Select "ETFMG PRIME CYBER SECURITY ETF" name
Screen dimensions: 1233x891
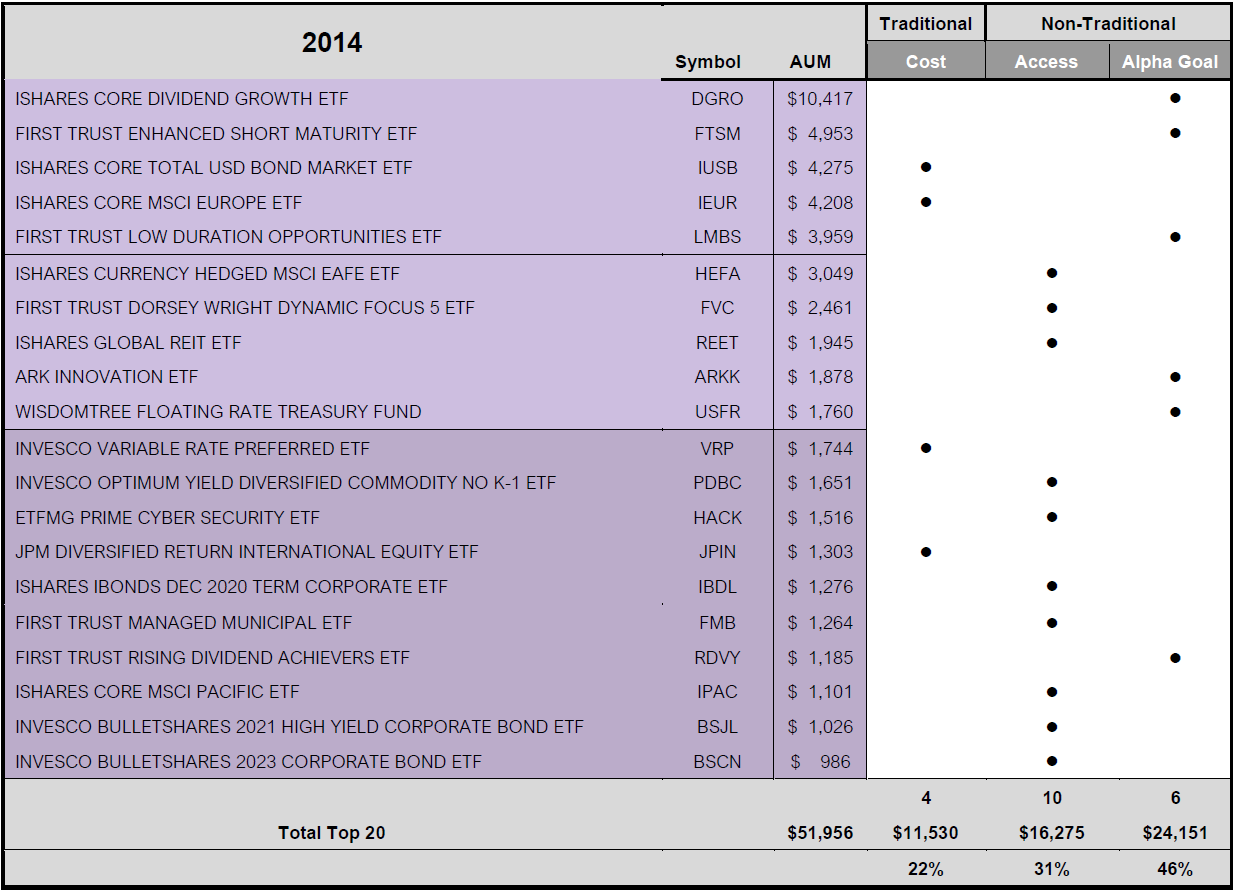168,517
